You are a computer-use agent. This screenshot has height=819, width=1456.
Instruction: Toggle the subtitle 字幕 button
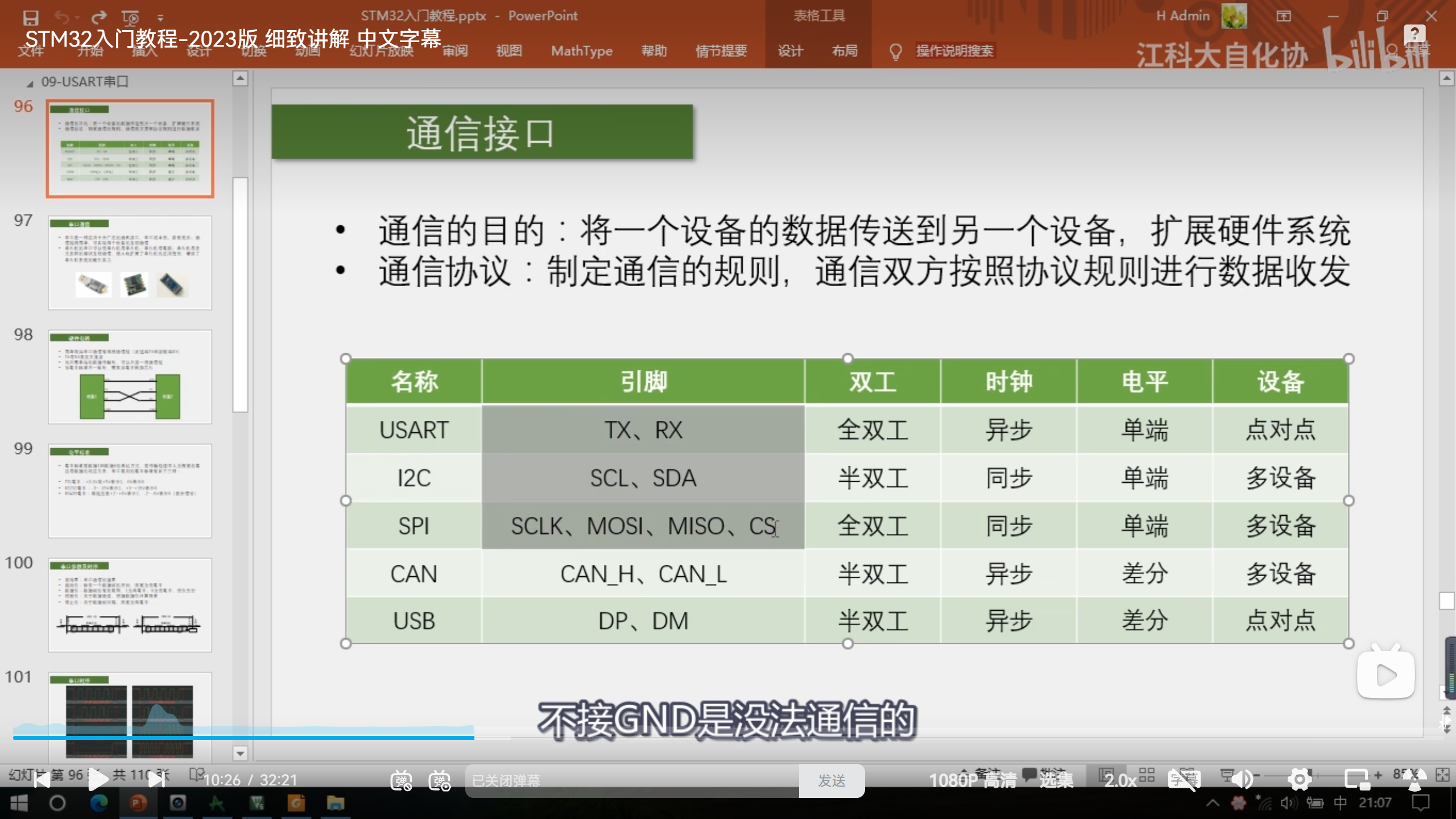[1184, 780]
